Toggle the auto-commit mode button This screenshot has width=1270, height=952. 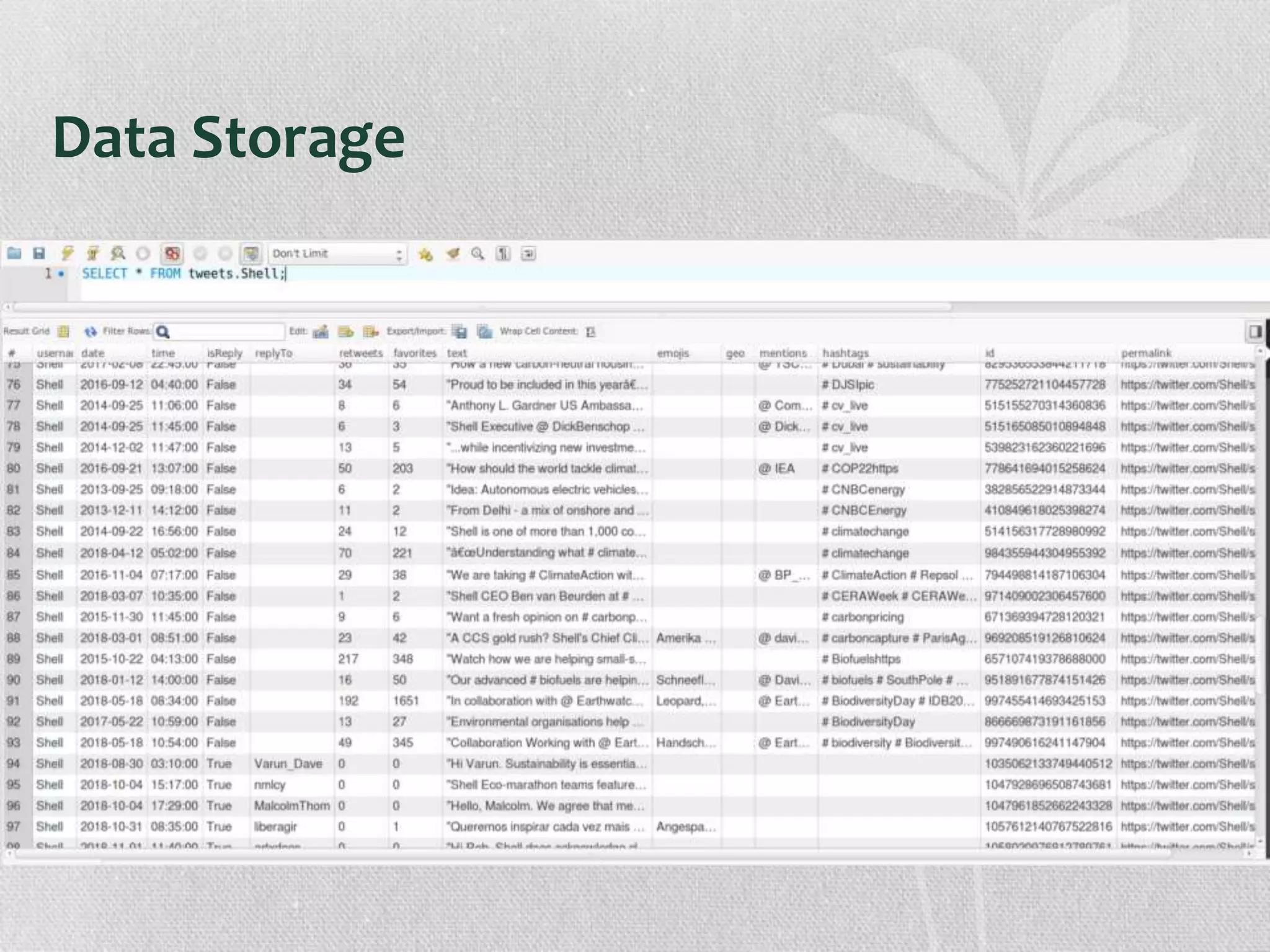click(x=251, y=253)
